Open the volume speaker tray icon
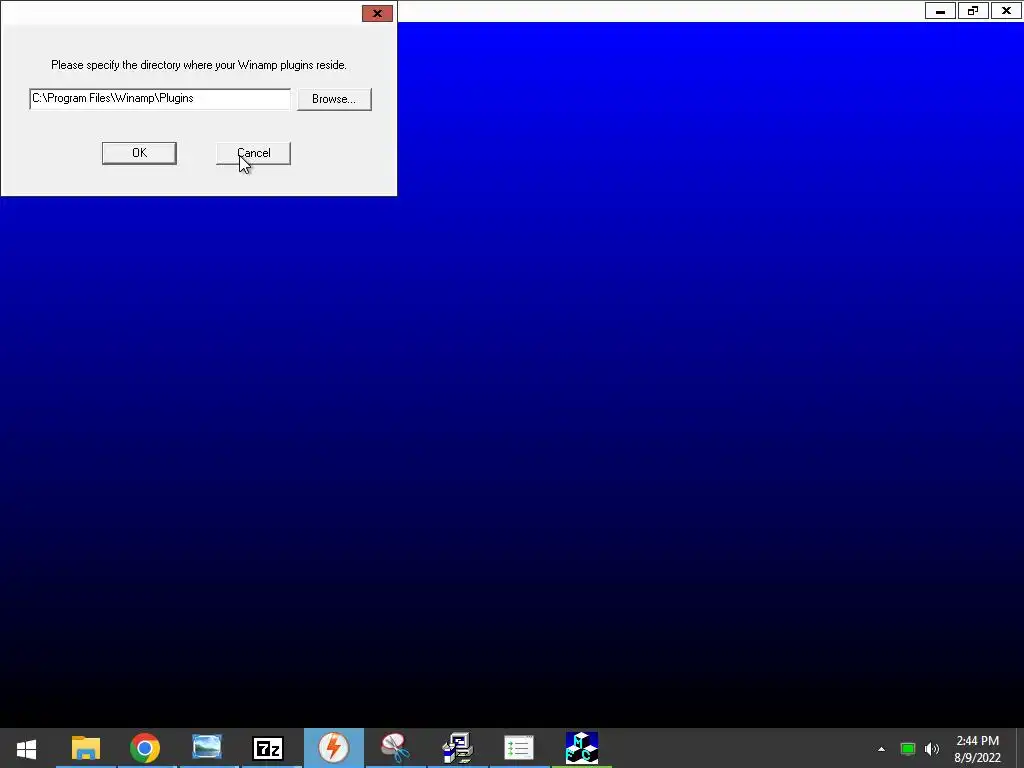 coord(932,749)
